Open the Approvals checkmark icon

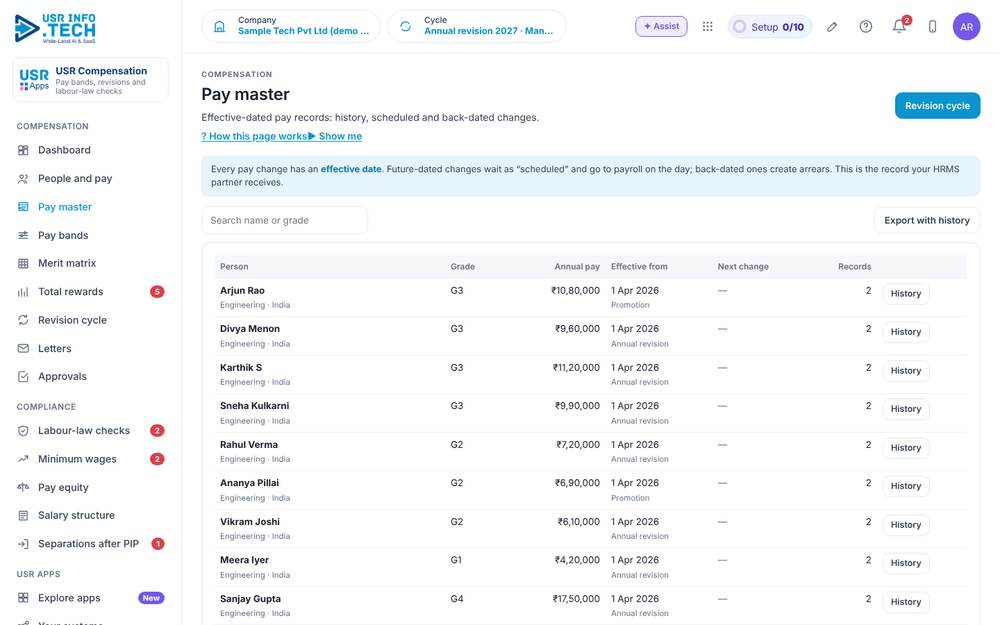coord(23,377)
